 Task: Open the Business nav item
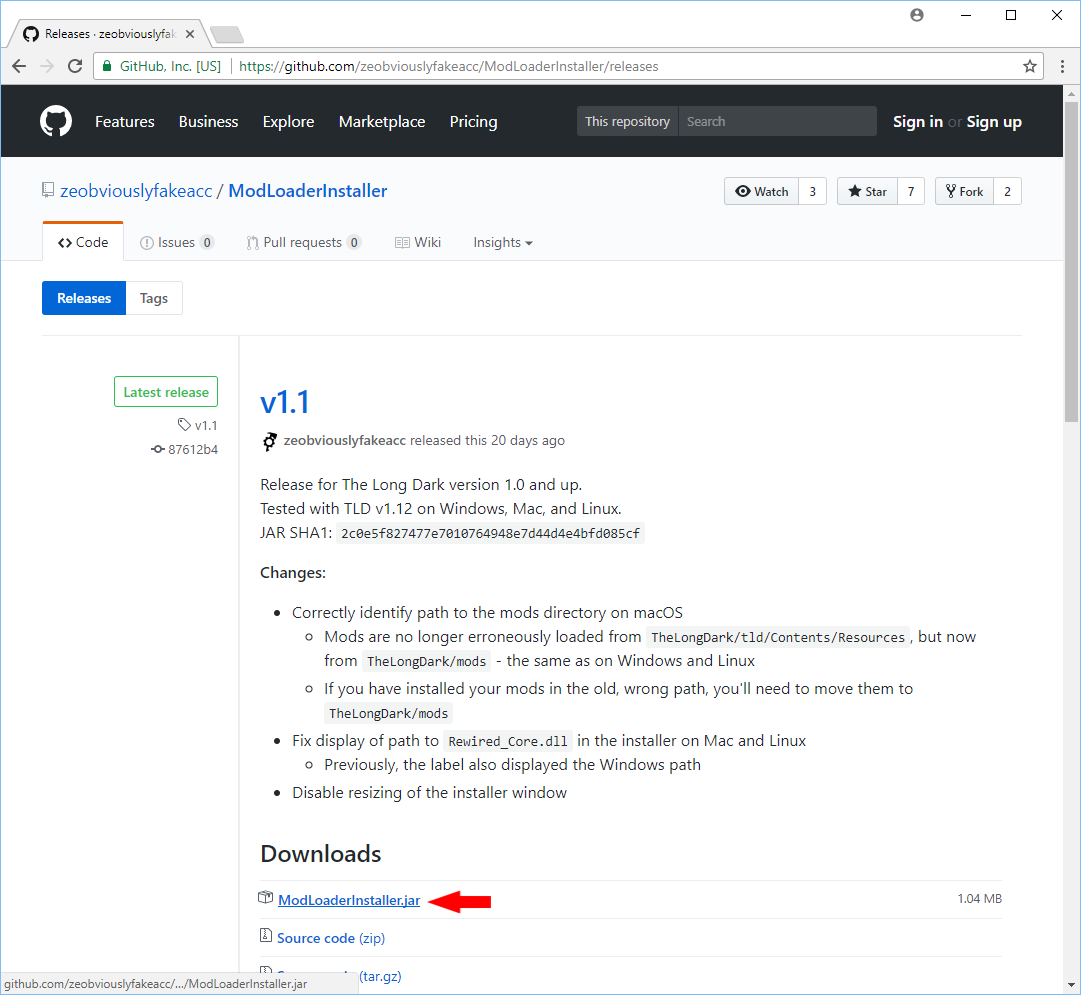(208, 121)
